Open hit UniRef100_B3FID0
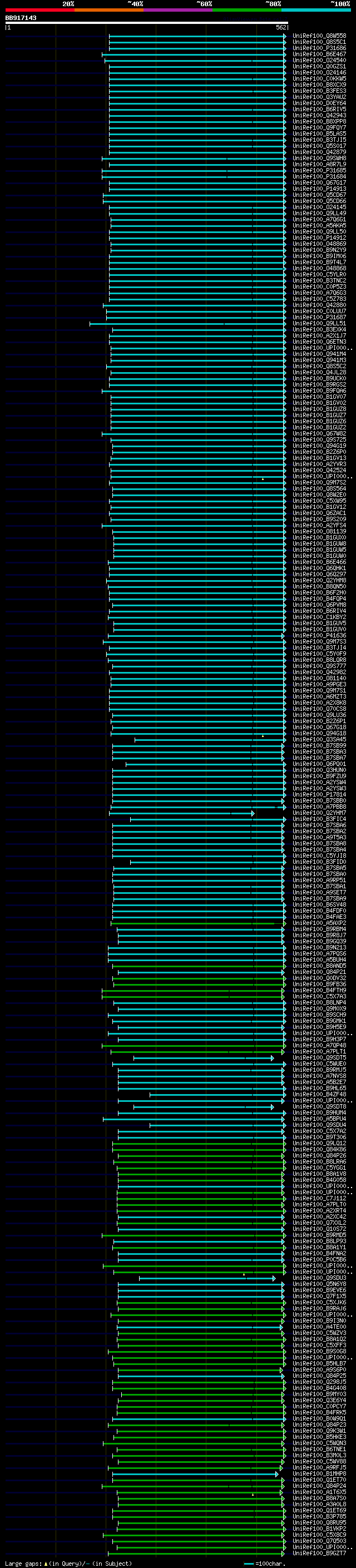 tap(319, 862)
